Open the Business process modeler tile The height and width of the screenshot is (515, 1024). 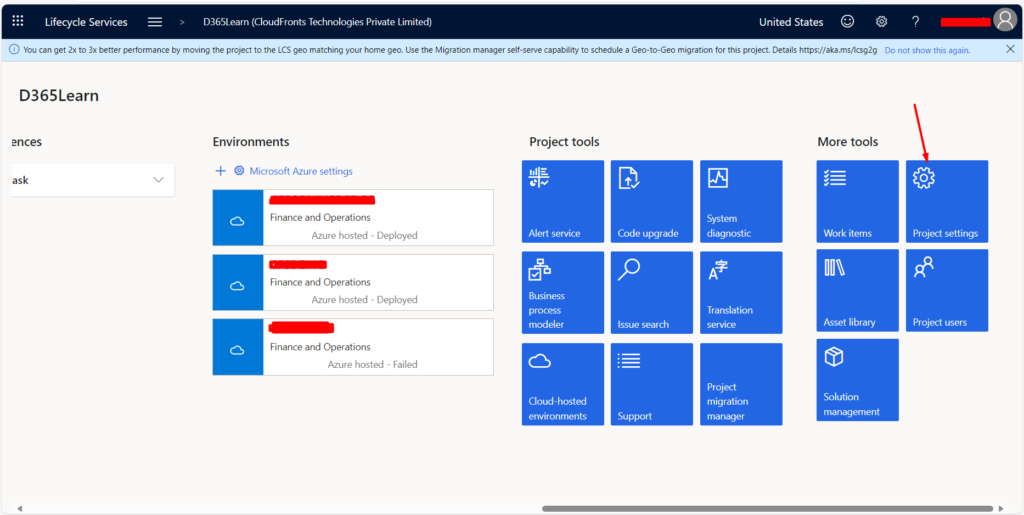pos(563,292)
